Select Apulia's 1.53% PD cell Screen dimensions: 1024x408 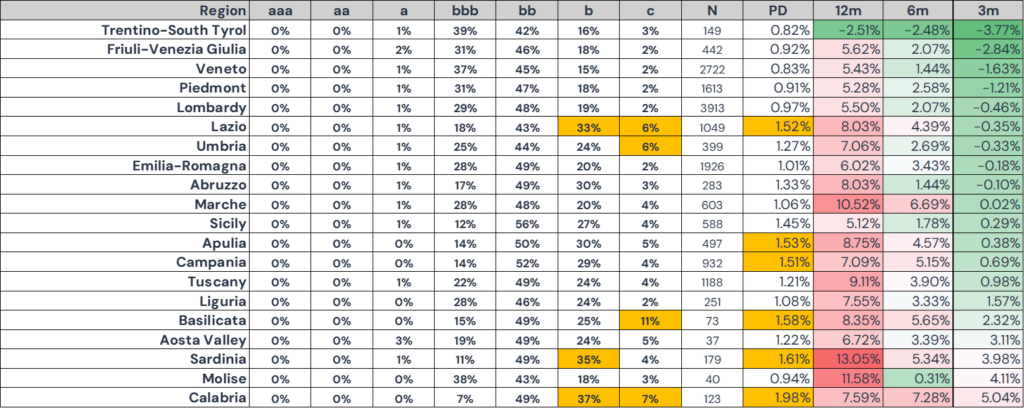778,243
